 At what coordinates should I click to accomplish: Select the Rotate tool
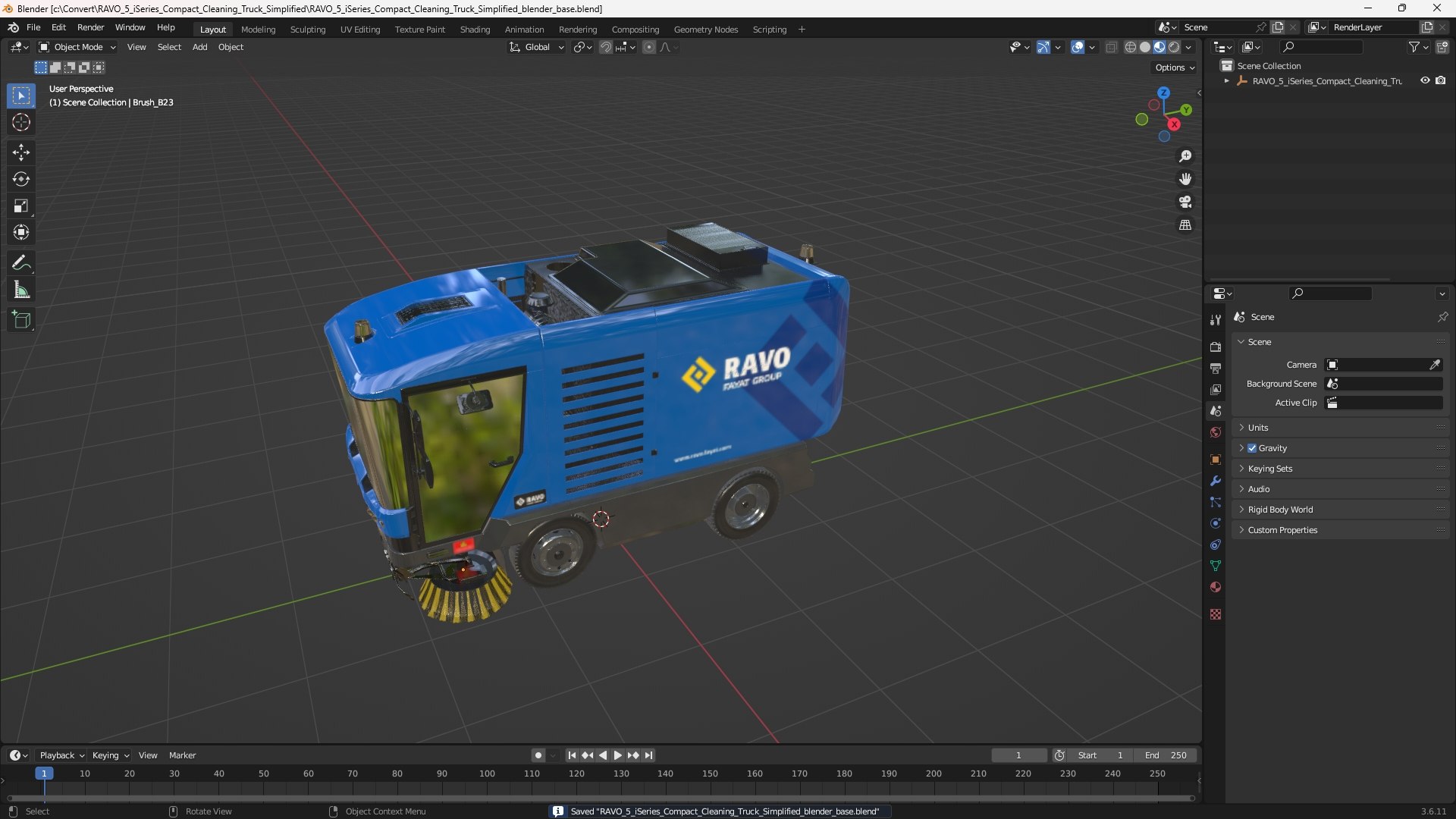(21, 179)
